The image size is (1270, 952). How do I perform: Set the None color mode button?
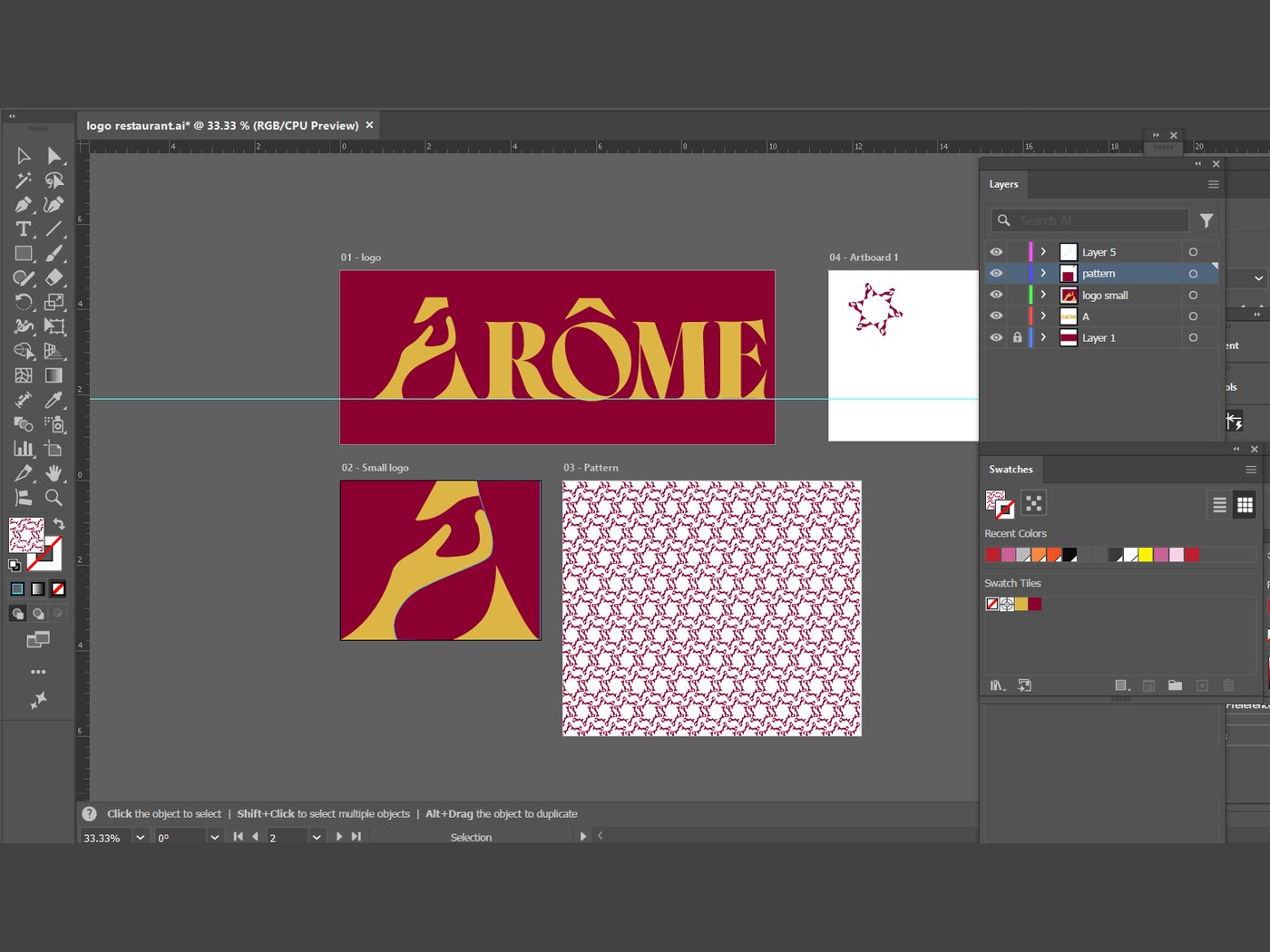(57, 588)
